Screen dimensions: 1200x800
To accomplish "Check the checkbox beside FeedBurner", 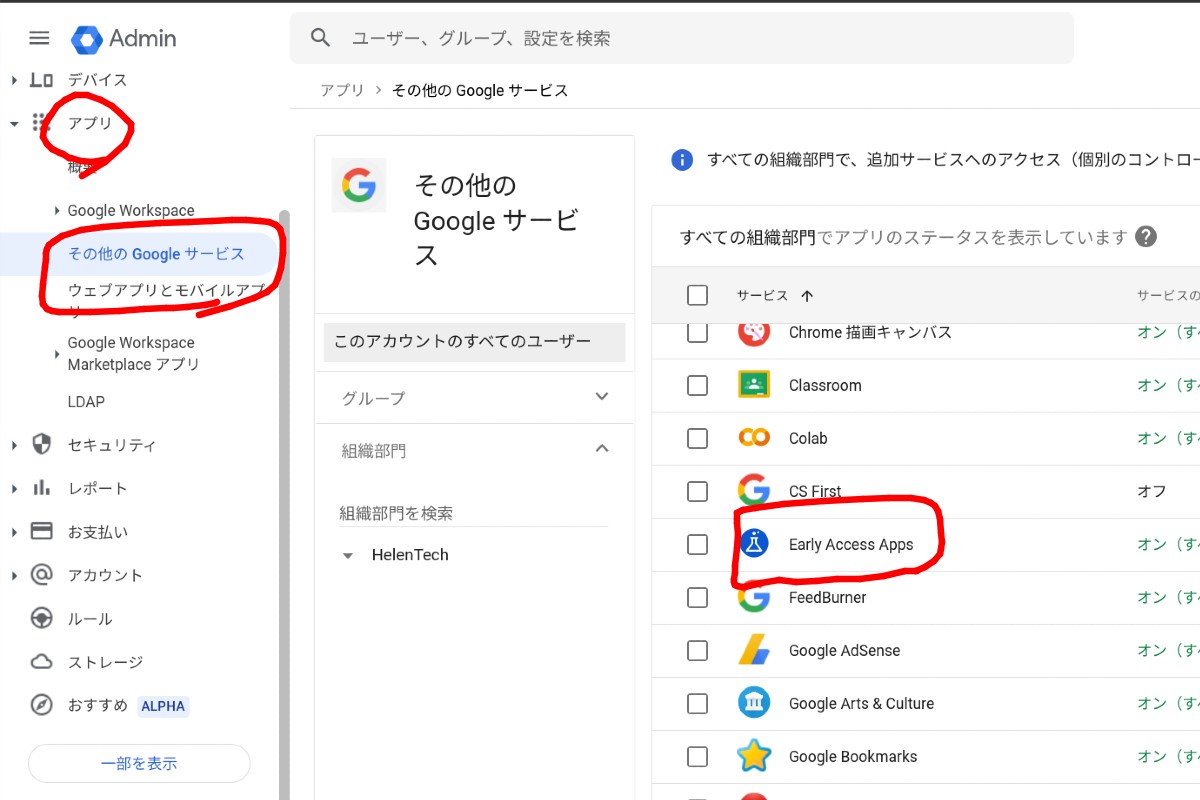I will tap(697, 597).
